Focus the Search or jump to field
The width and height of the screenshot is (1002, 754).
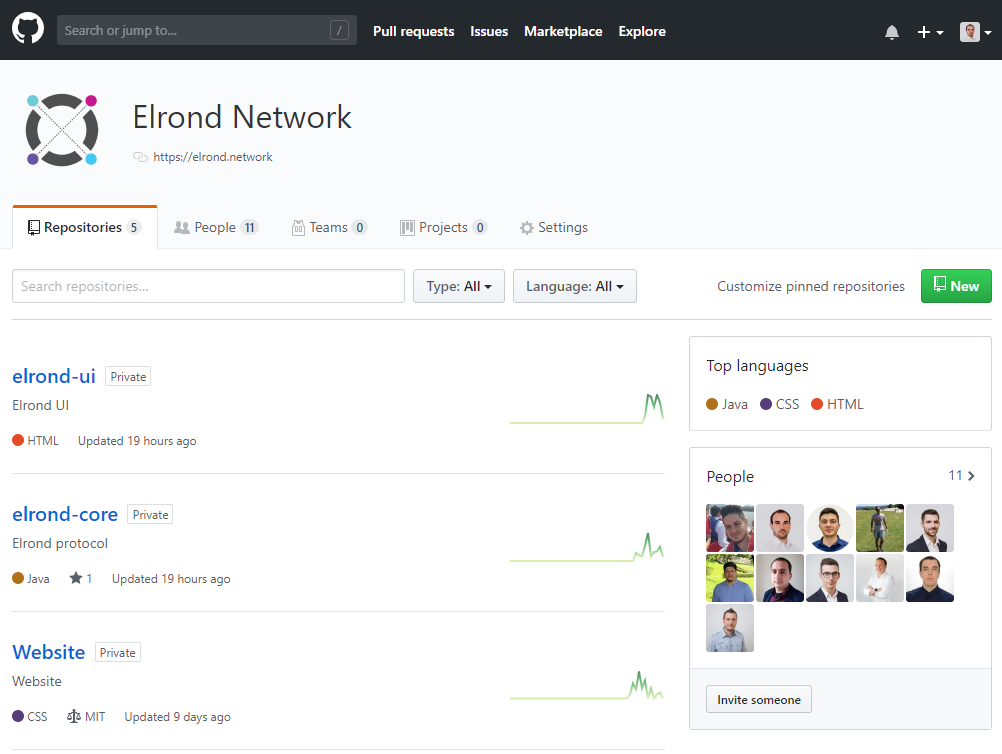[206, 30]
